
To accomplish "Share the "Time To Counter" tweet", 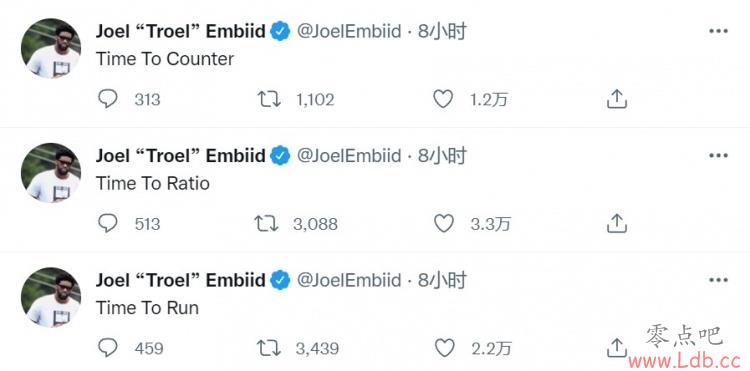I will (617, 99).
